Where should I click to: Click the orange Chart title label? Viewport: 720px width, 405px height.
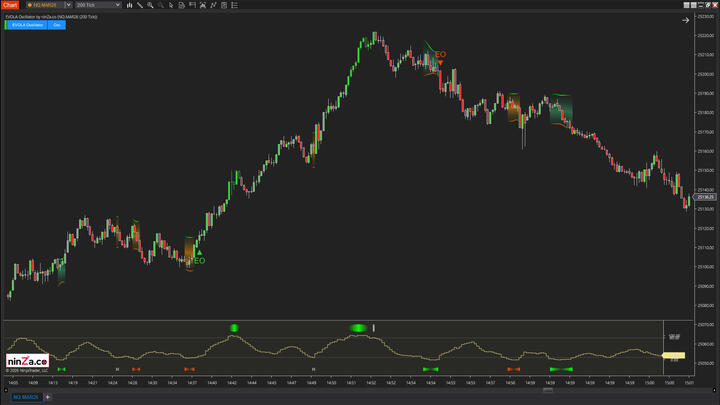(10, 5)
